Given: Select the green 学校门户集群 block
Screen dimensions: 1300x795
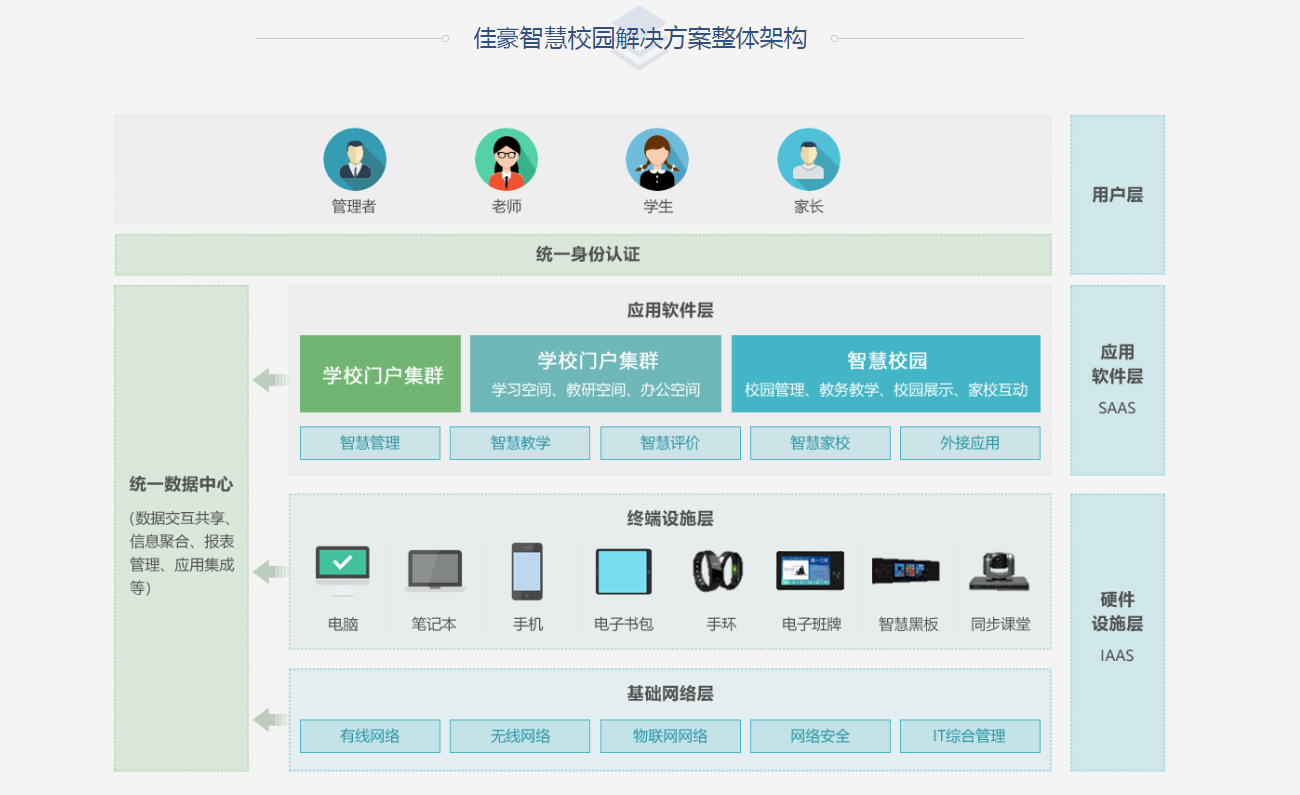Looking at the screenshot, I should (380, 374).
